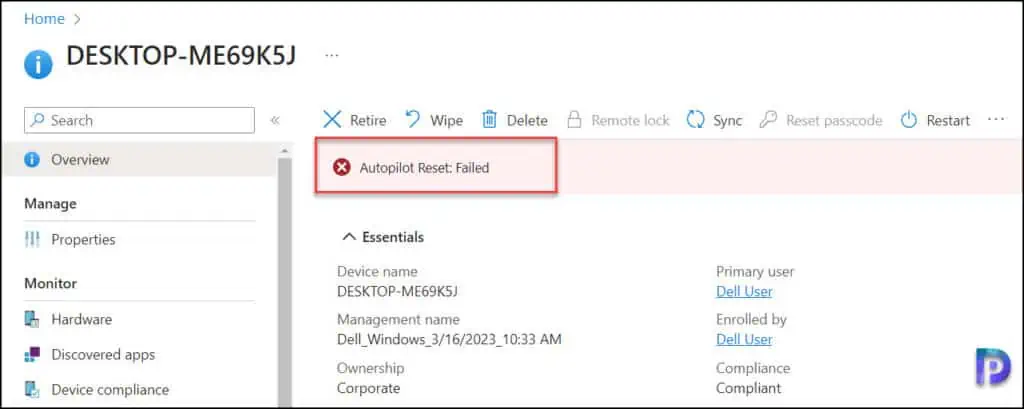Click the Reset passcode key icon
The height and width of the screenshot is (409, 1024).
pos(768,120)
